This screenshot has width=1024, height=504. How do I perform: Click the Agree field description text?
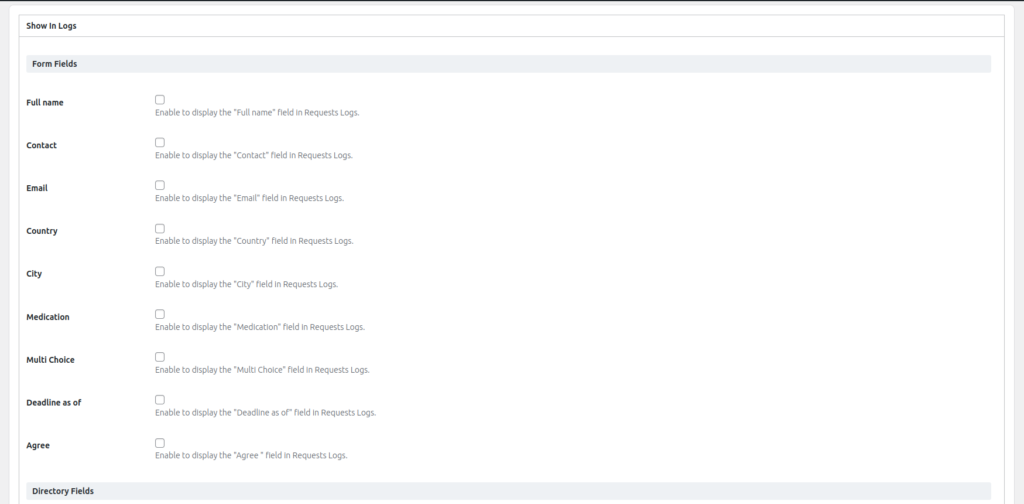(251, 456)
